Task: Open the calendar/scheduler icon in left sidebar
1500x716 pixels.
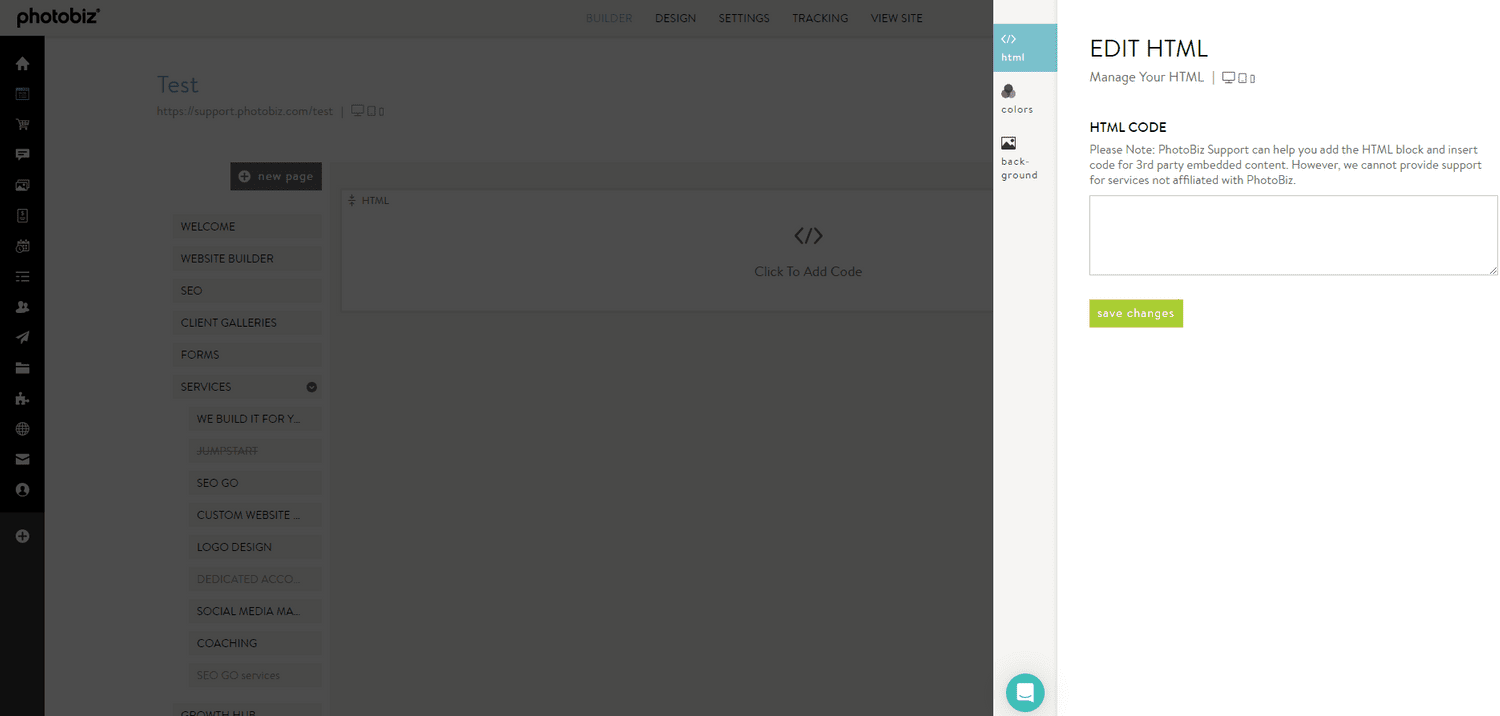Action: (22, 93)
